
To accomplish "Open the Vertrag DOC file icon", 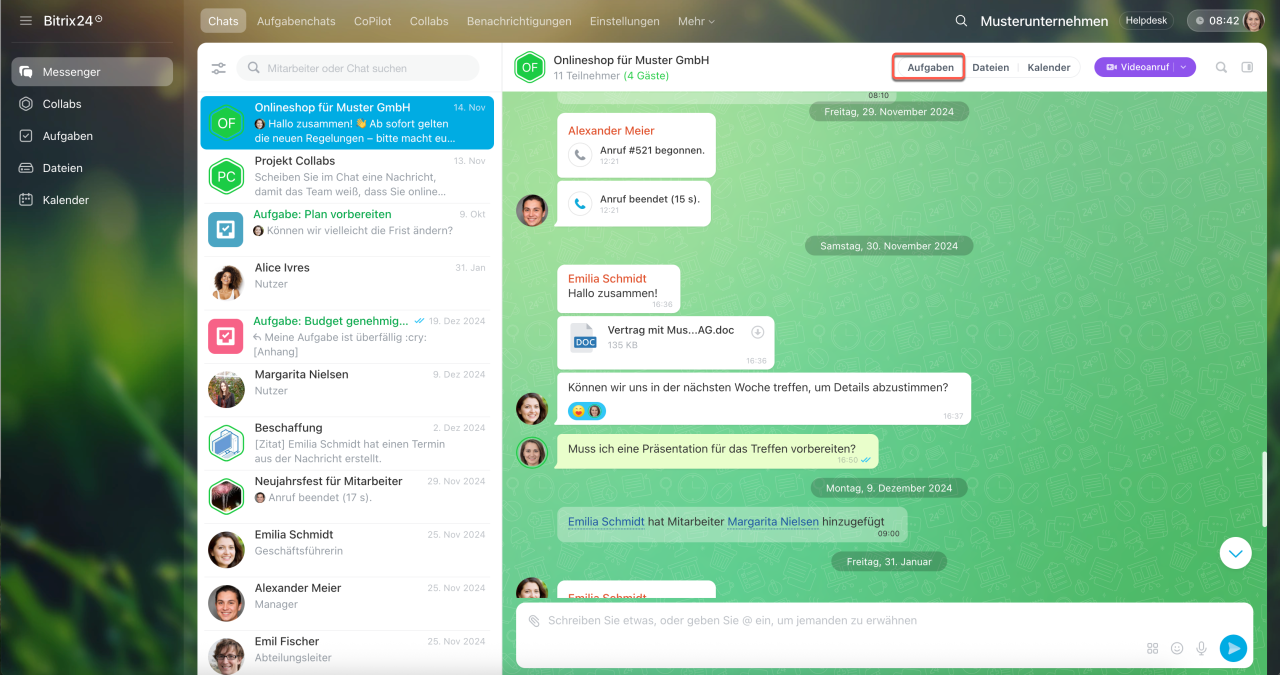I will coord(584,337).
